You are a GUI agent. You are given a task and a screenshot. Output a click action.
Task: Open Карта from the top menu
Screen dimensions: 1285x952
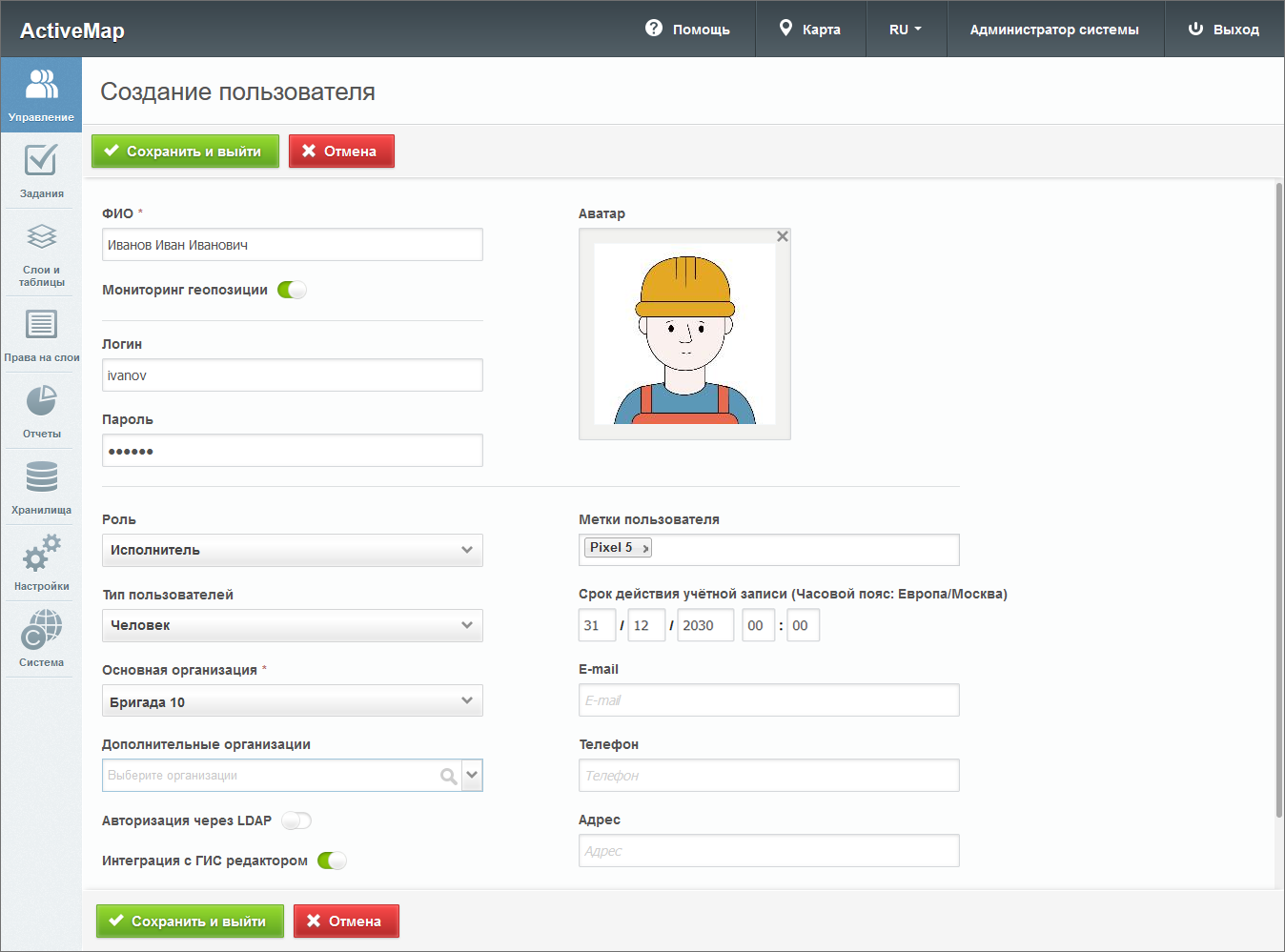coord(810,30)
